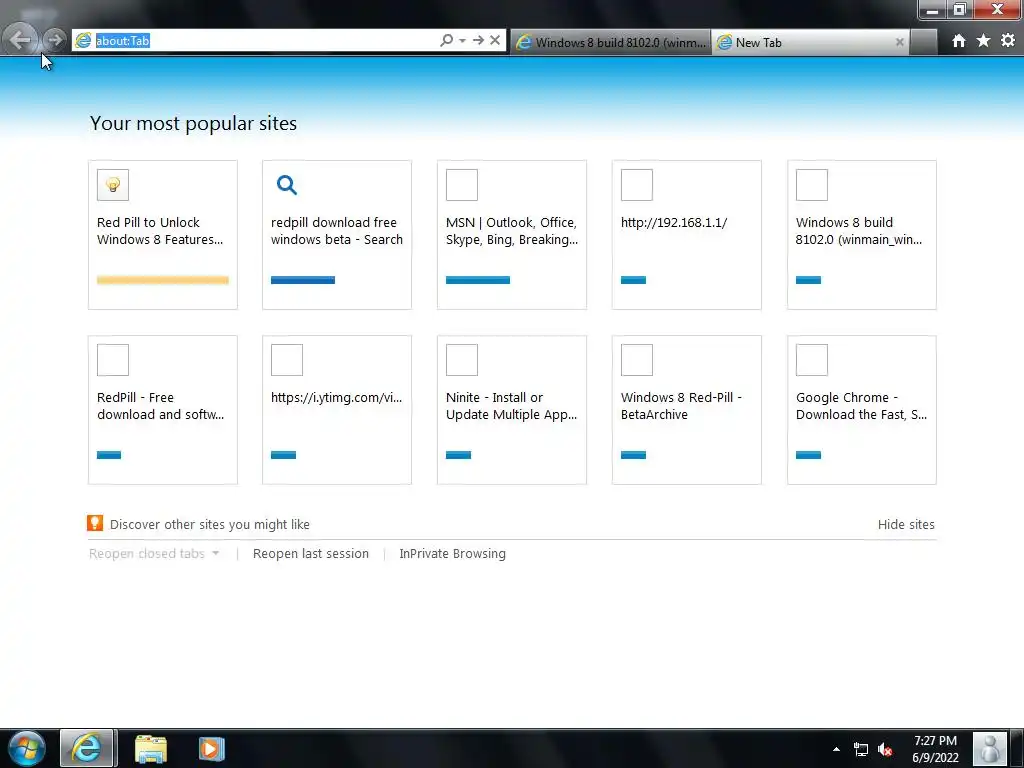Click the empty favicon box on BetaArchive tile
The height and width of the screenshot is (768, 1024).
coord(637,360)
